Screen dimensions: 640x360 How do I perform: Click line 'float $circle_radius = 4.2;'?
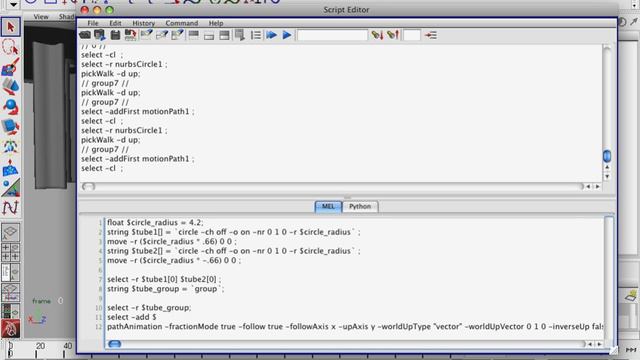click(x=155, y=223)
